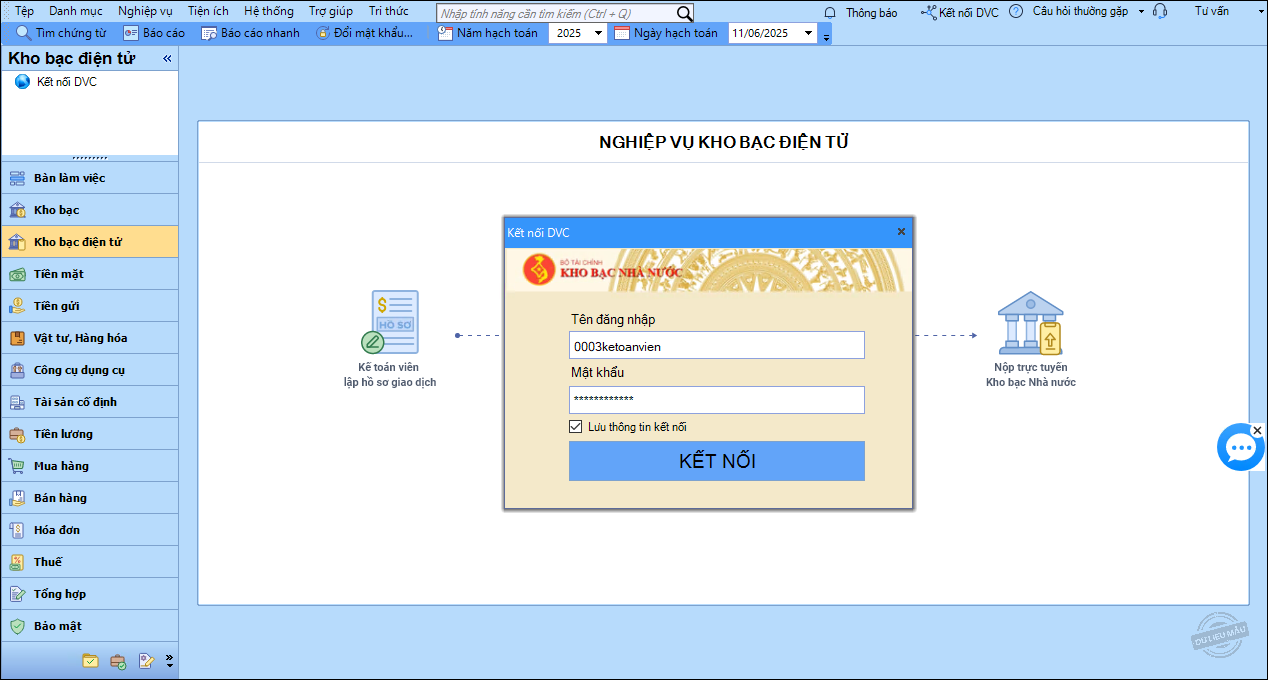1268x680 pixels.
Task: Open Bàn làm việc in sidebar
Action: (90, 178)
